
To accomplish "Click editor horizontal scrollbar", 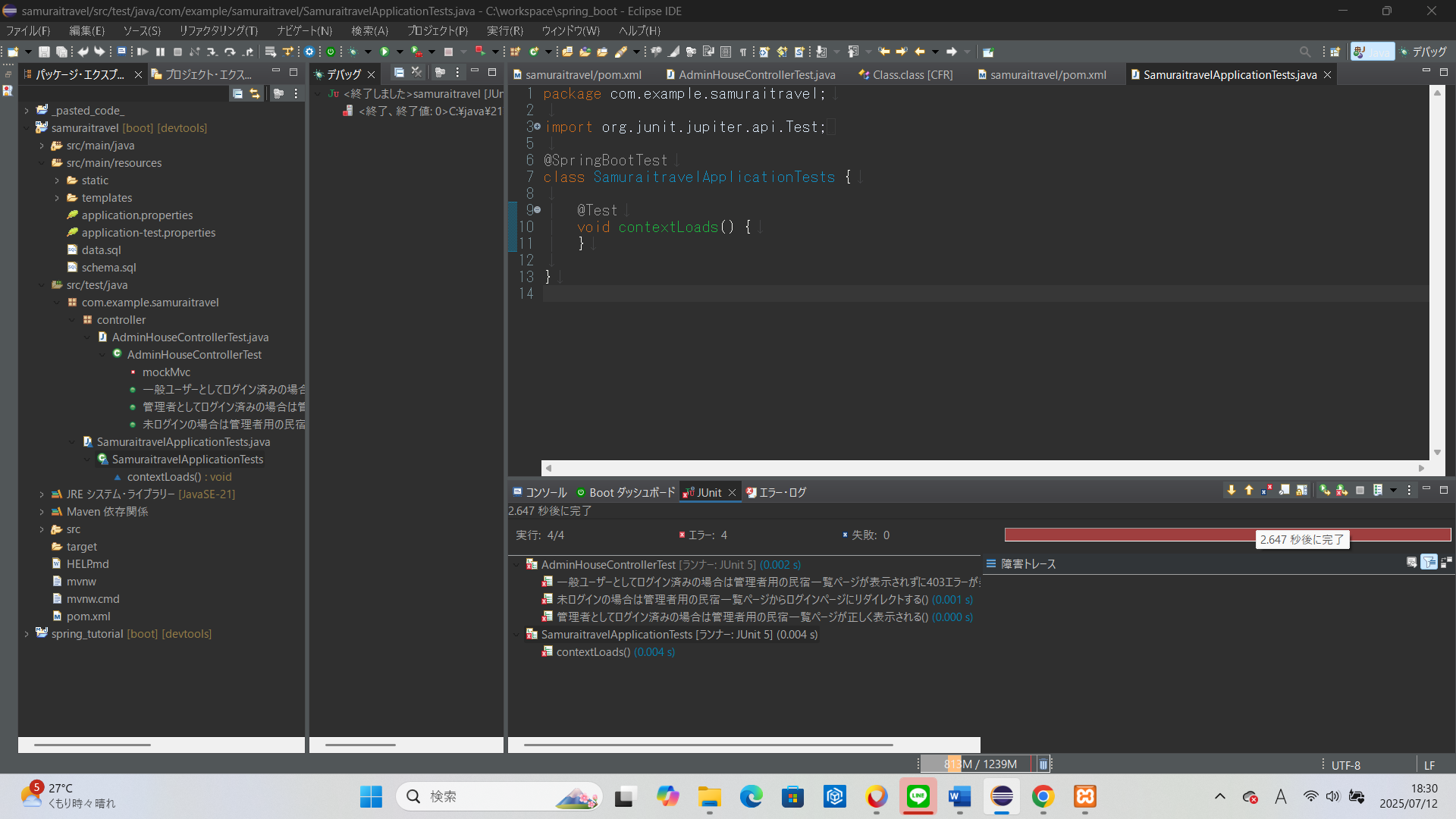I will [x=986, y=468].
